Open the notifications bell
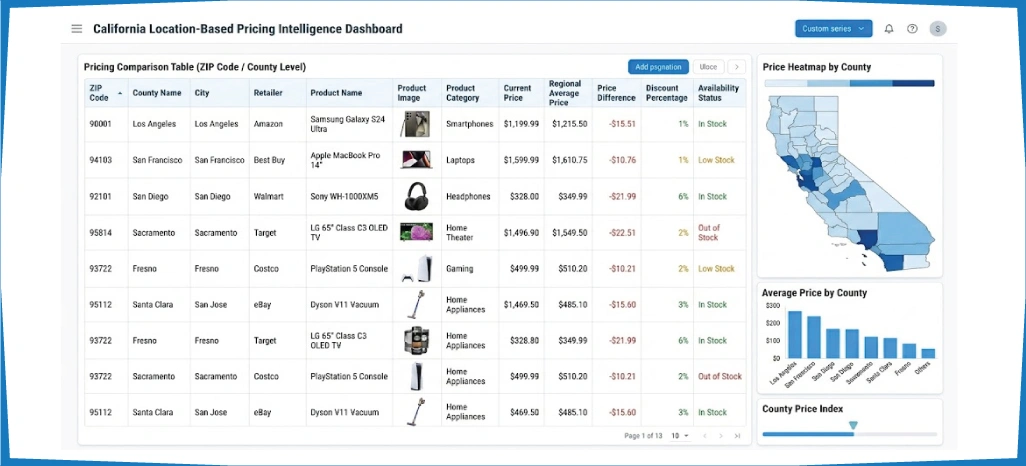The height and width of the screenshot is (466, 1026). pos(889,29)
